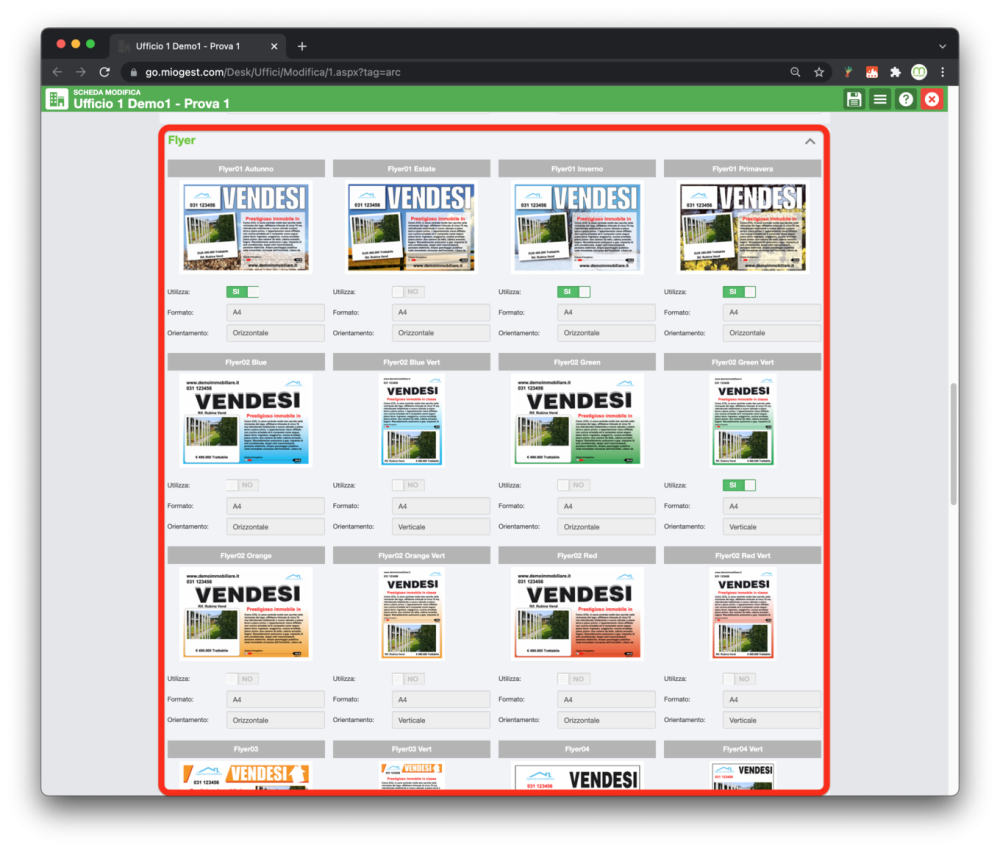This screenshot has width=1000, height=850.
Task: Click the Flyer02 Orange preview thumbnail
Action: click(x=246, y=613)
